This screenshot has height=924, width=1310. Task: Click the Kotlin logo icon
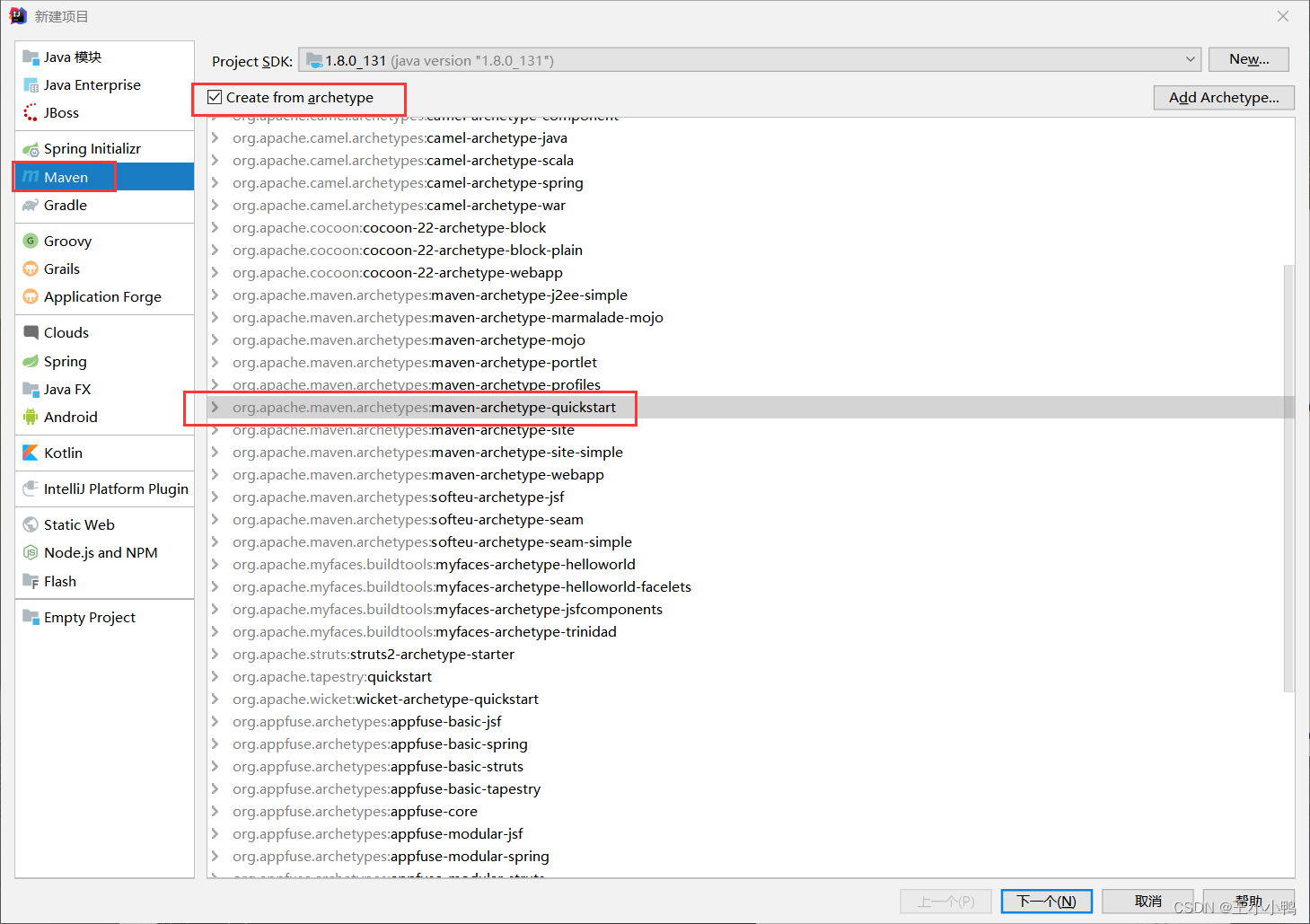click(31, 453)
